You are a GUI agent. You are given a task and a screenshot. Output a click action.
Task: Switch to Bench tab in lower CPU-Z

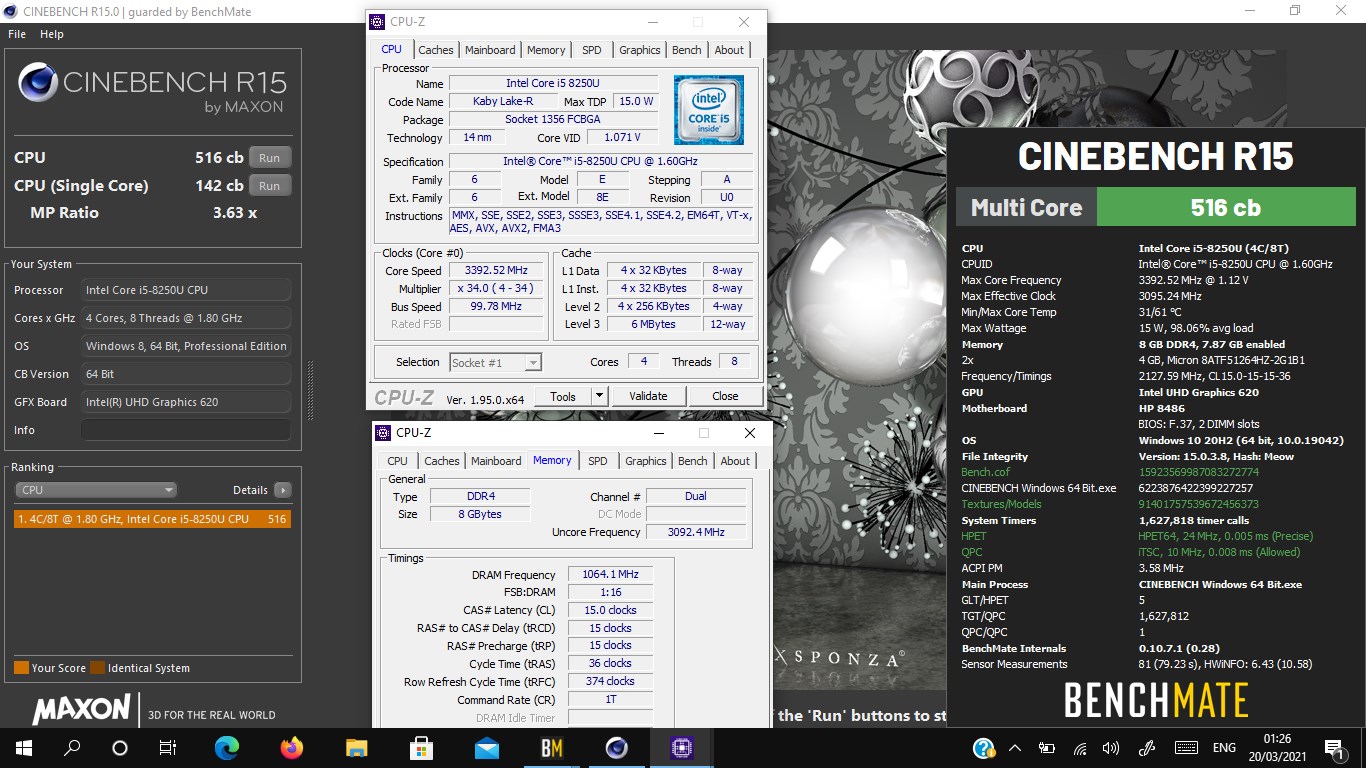(693, 461)
